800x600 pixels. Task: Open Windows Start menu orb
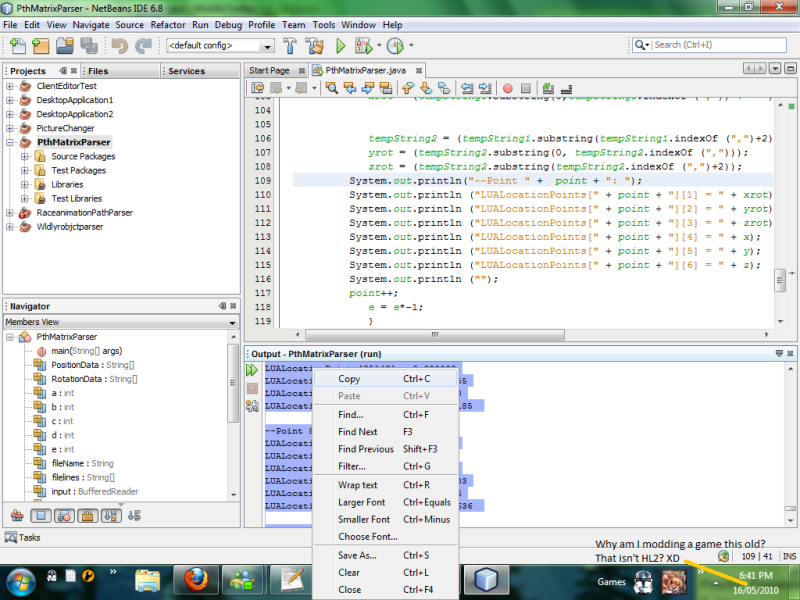coord(20,582)
